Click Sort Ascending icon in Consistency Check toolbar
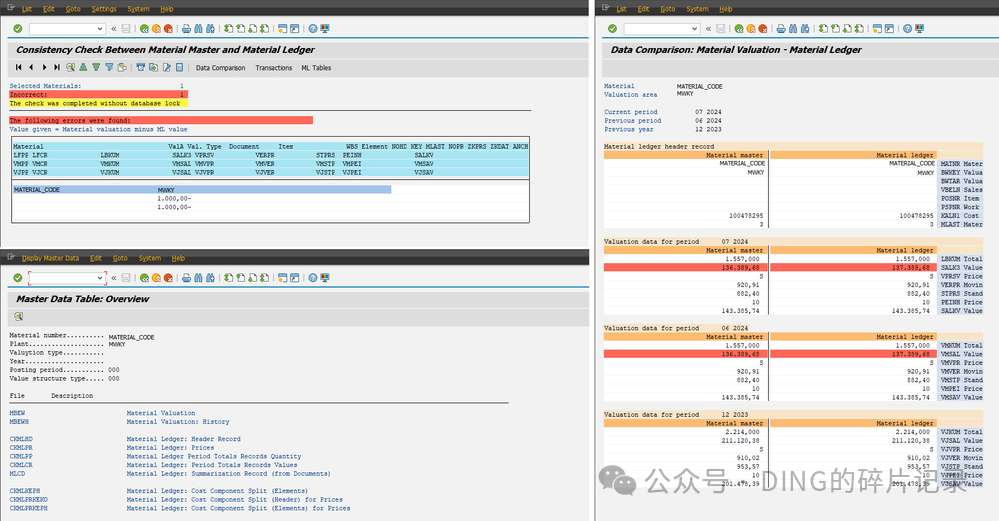 point(83,68)
